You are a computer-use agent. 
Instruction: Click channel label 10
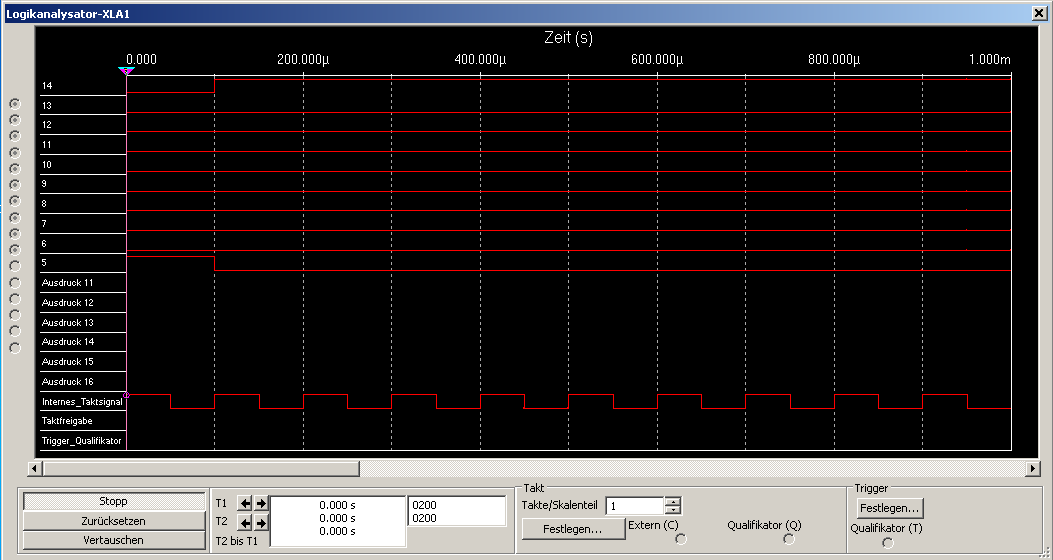tap(47, 165)
